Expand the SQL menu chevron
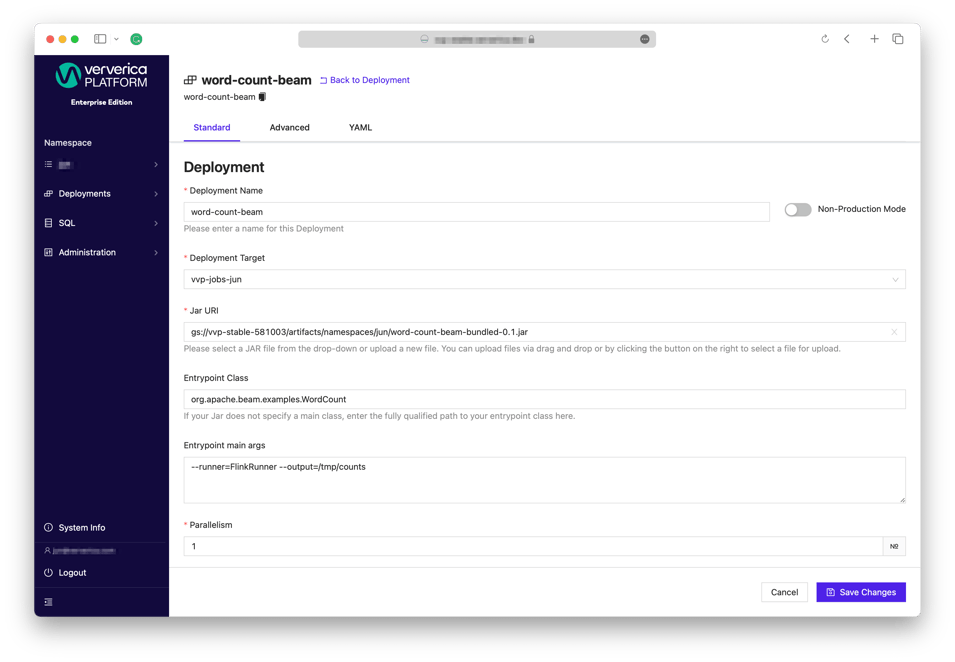The image size is (955, 662). tap(156, 223)
